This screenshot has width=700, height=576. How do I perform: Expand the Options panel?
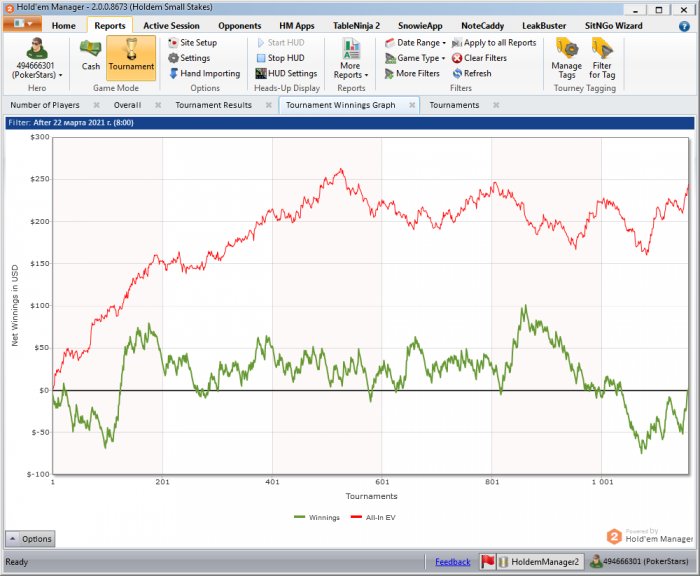click(x=30, y=539)
